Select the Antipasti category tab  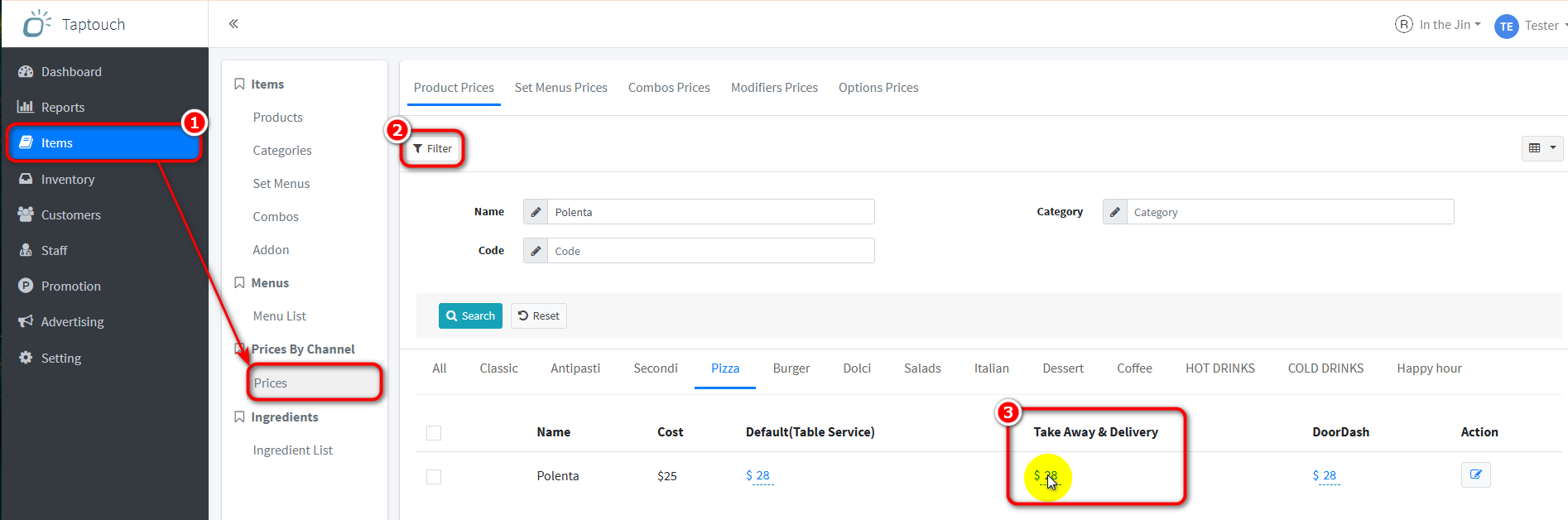click(x=575, y=368)
